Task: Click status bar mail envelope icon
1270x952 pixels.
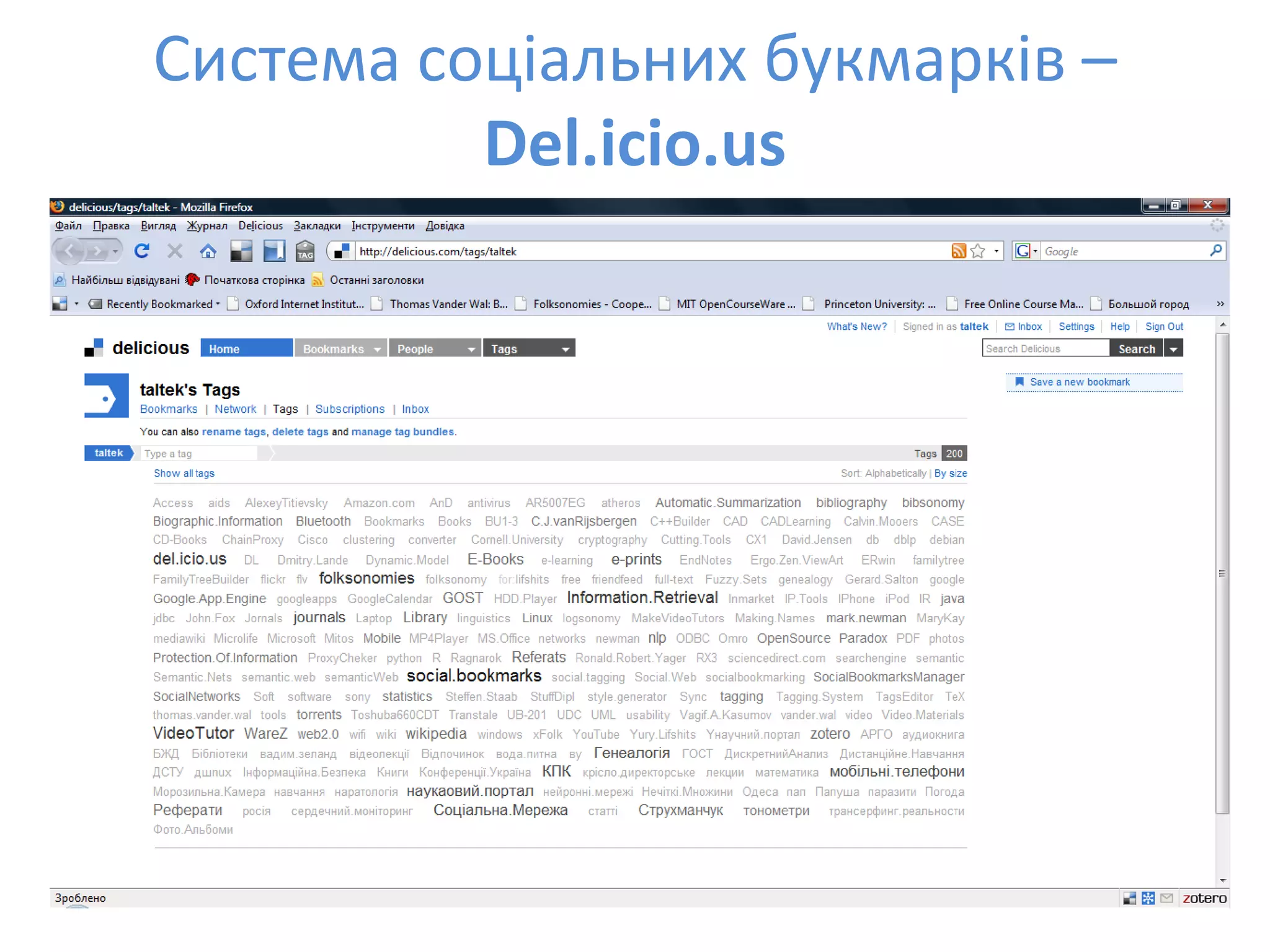Action: click(x=1166, y=898)
